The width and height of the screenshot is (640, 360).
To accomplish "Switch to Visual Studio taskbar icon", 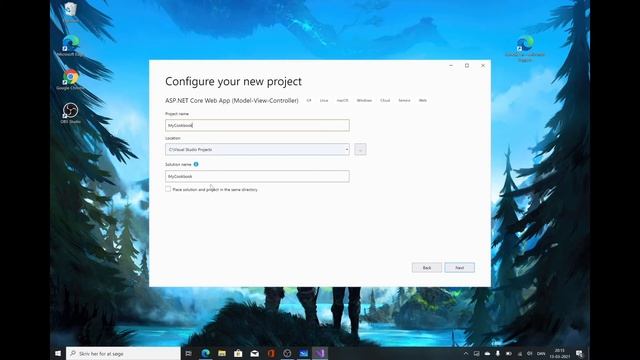I will pos(320,353).
